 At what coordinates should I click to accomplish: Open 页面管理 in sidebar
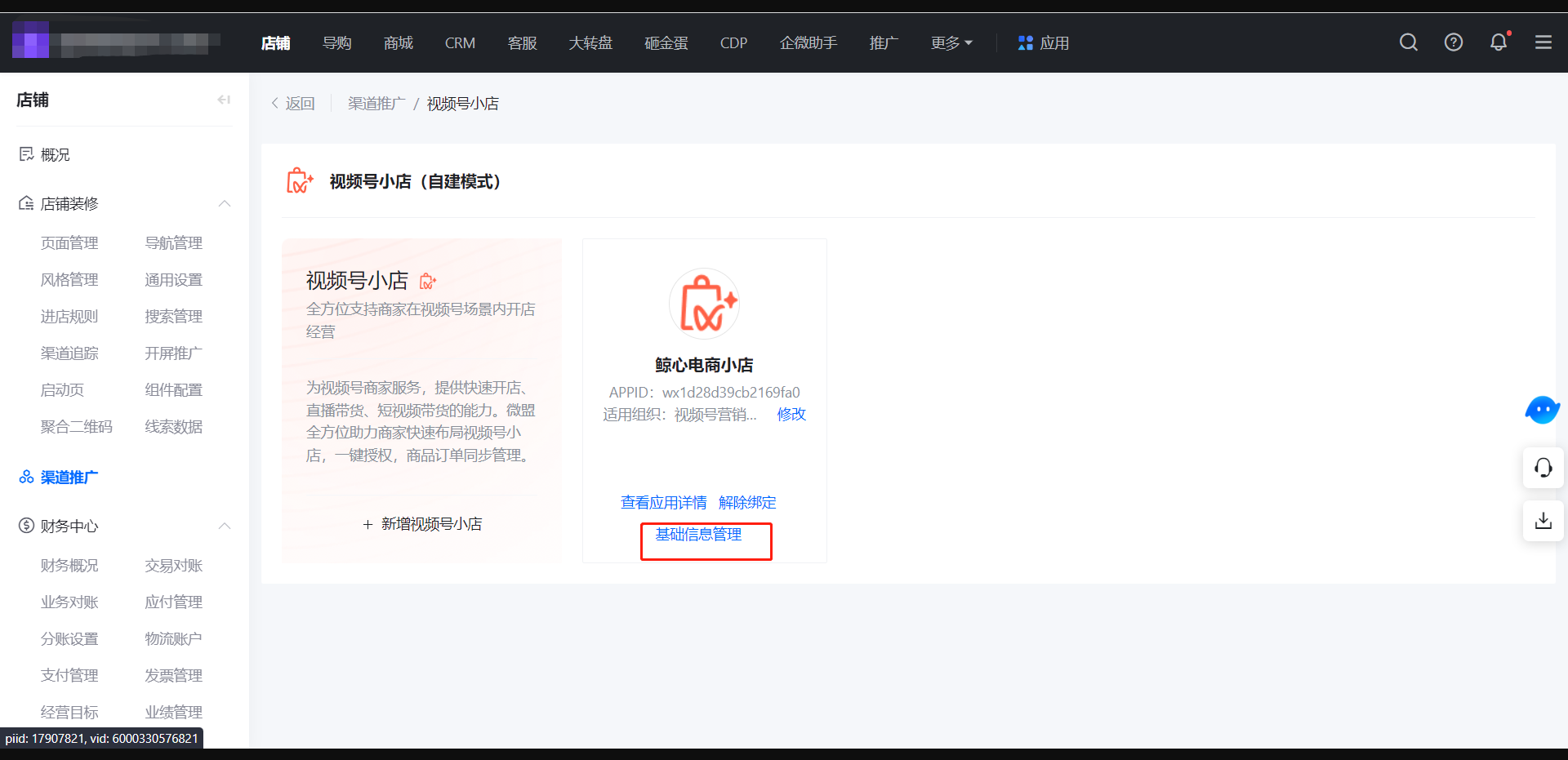pyautogui.click(x=69, y=242)
